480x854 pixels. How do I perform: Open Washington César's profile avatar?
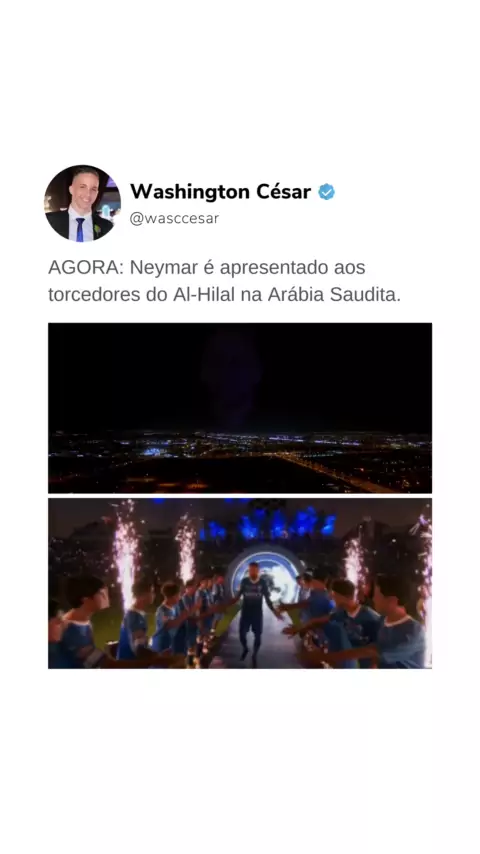(x=82, y=203)
